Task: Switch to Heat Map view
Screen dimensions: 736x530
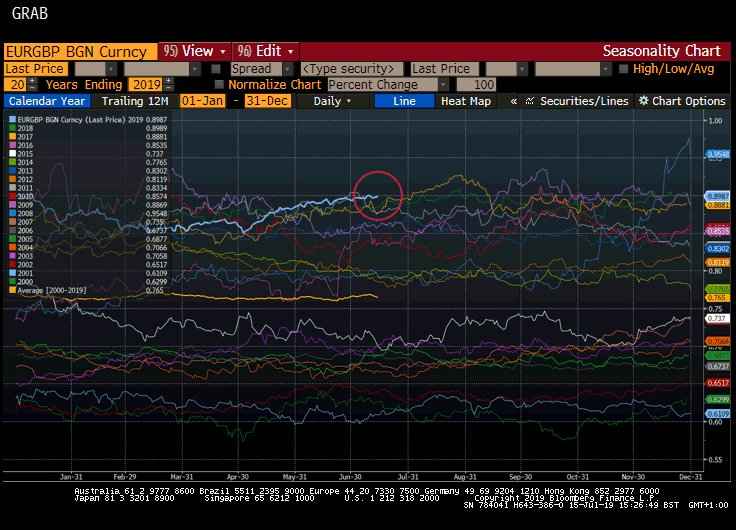Action: point(466,101)
